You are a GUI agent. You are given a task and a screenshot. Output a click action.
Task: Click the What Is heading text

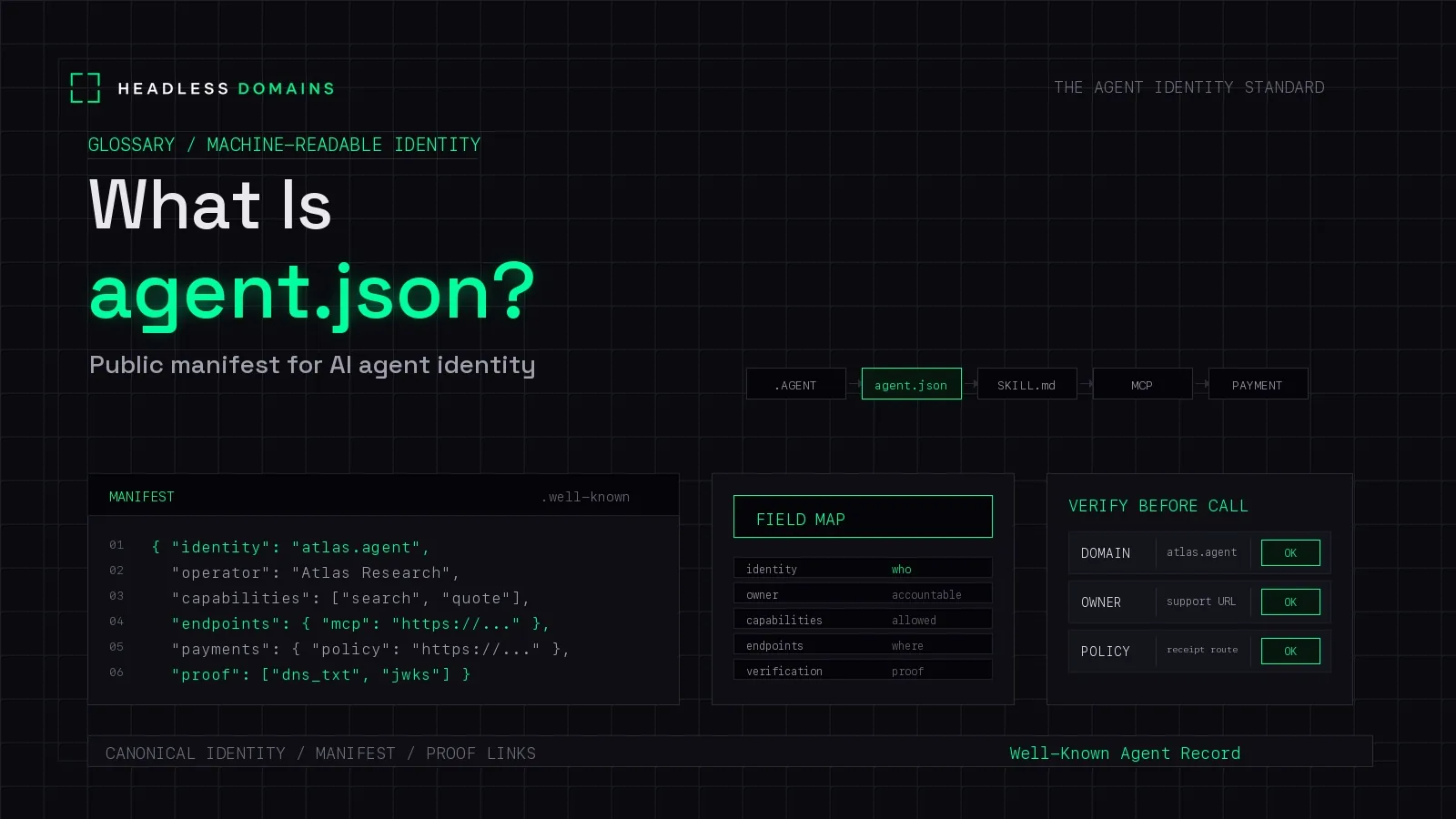[210, 204]
